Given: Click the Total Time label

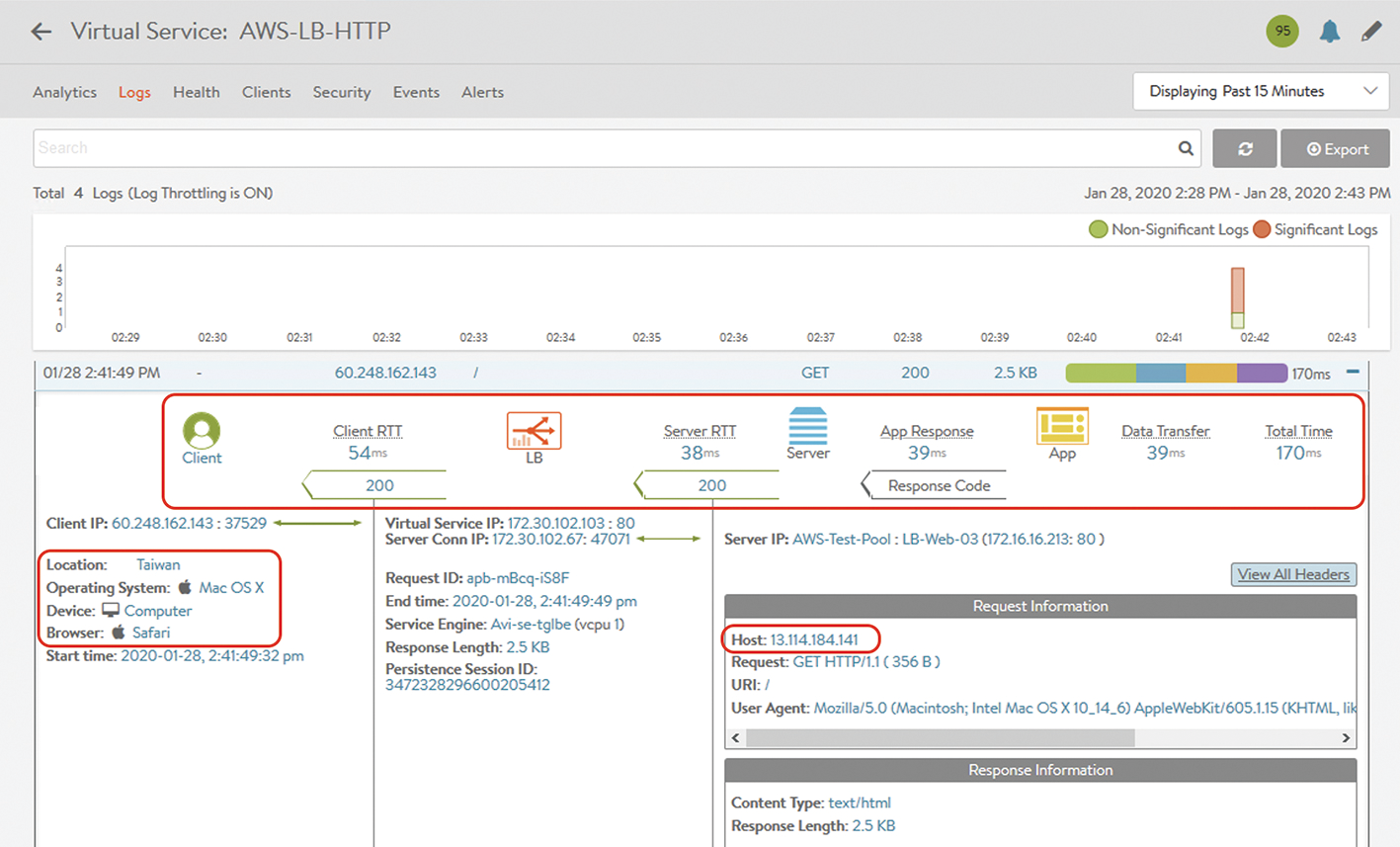Looking at the screenshot, I should (x=1298, y=431).
